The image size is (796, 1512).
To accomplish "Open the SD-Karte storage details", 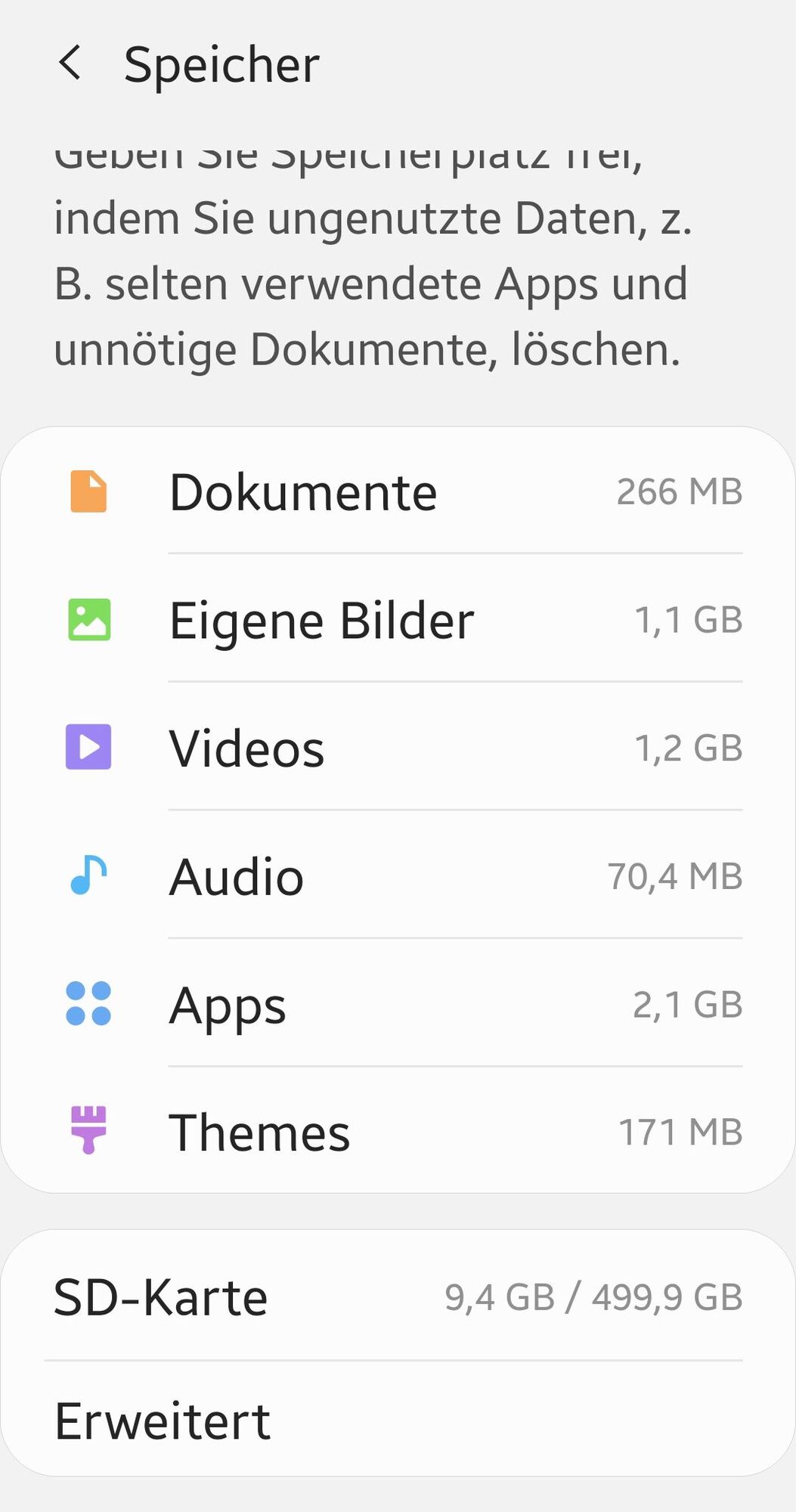I will tap(398, 1297).
